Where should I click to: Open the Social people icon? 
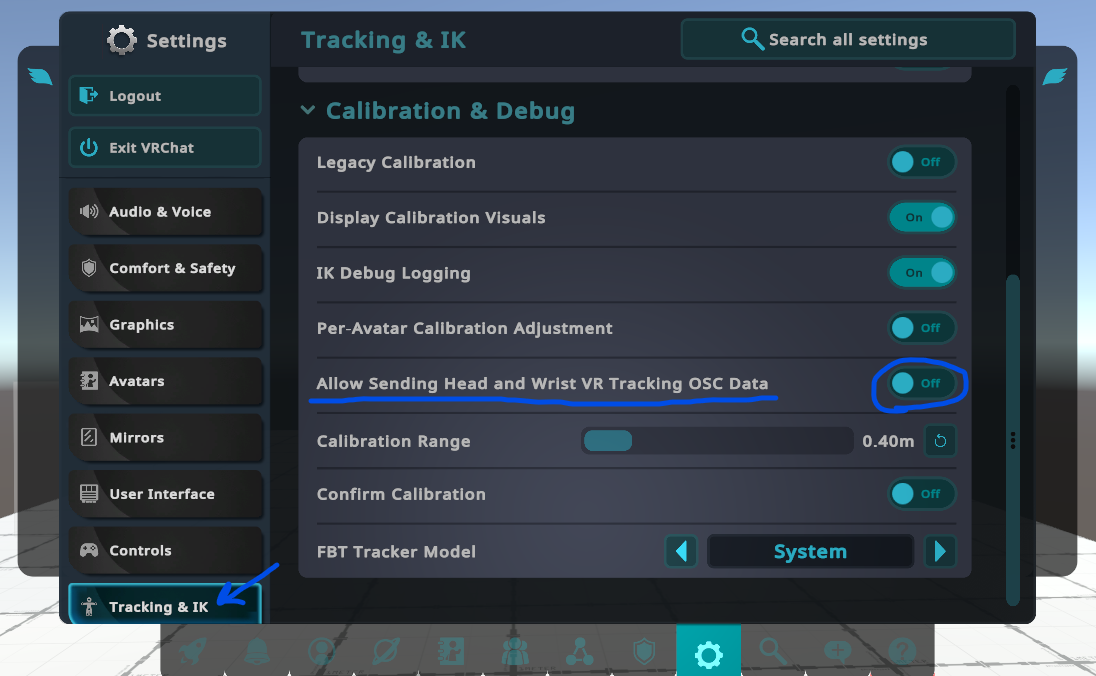515,652
